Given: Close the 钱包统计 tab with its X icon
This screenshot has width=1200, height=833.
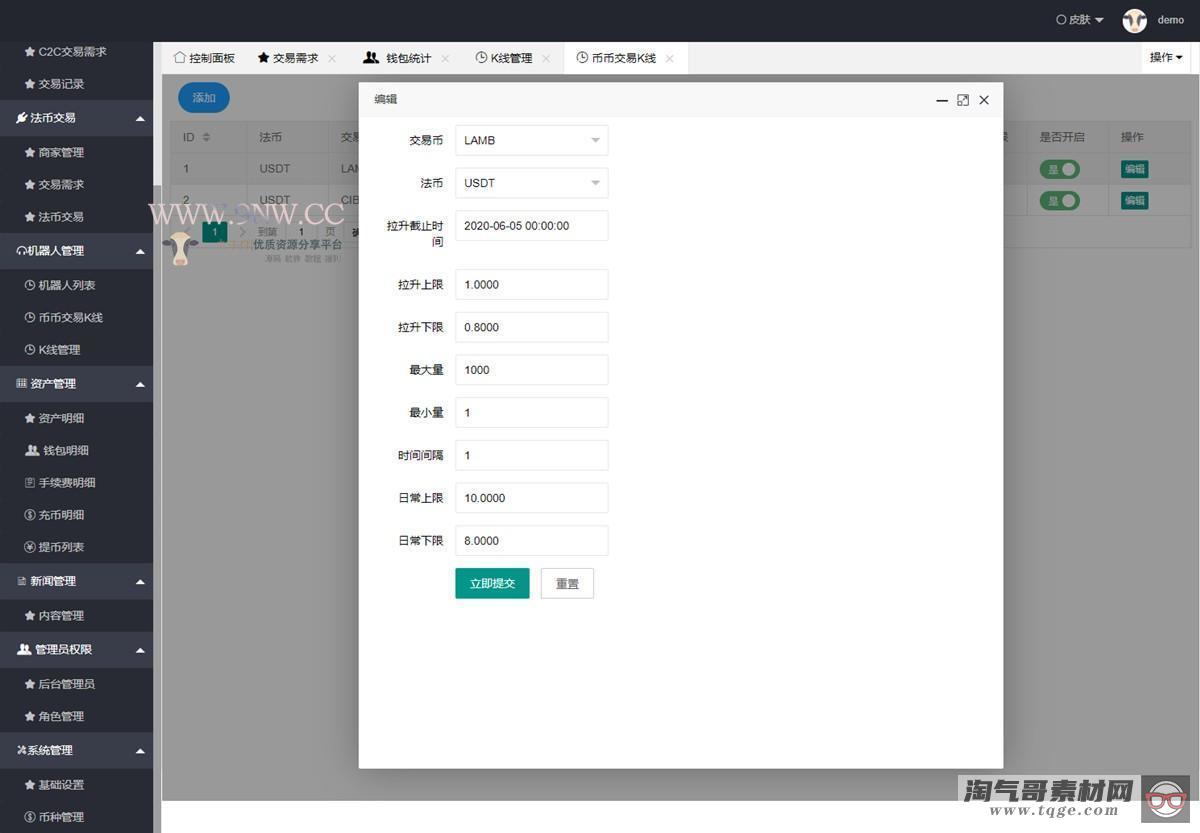Looking at the screenshot, I should click(445, 58).
